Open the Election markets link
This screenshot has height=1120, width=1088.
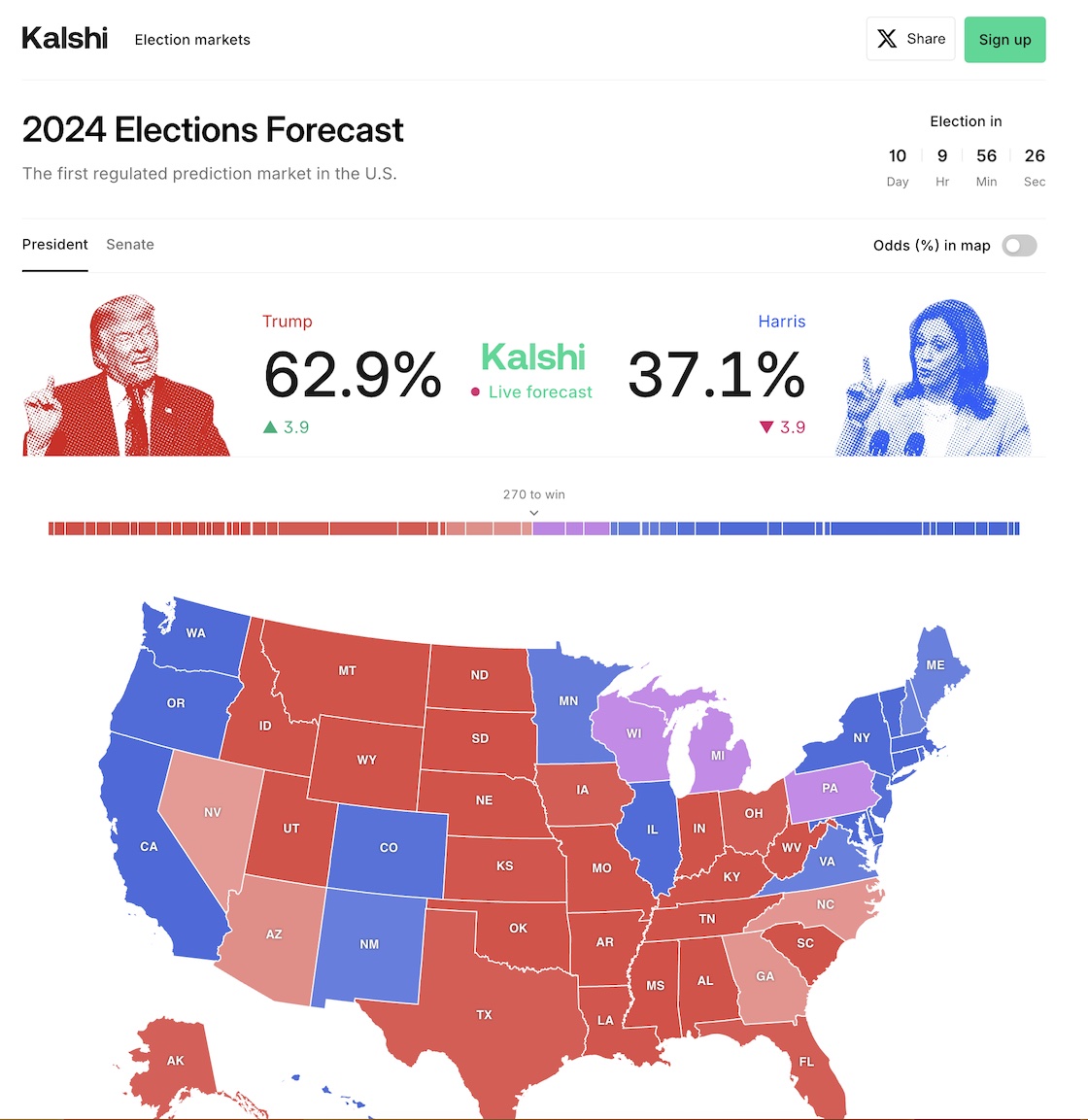tap(192, 40)
